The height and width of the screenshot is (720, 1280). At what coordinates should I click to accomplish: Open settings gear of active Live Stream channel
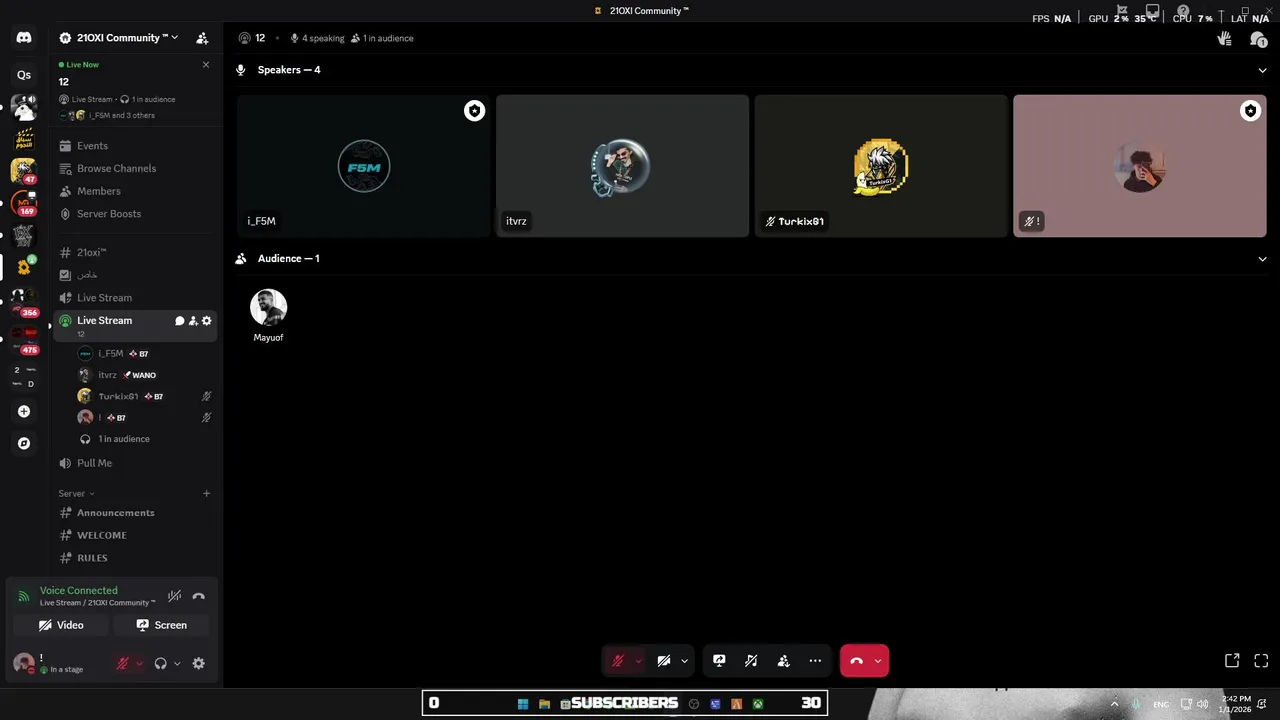207,321
